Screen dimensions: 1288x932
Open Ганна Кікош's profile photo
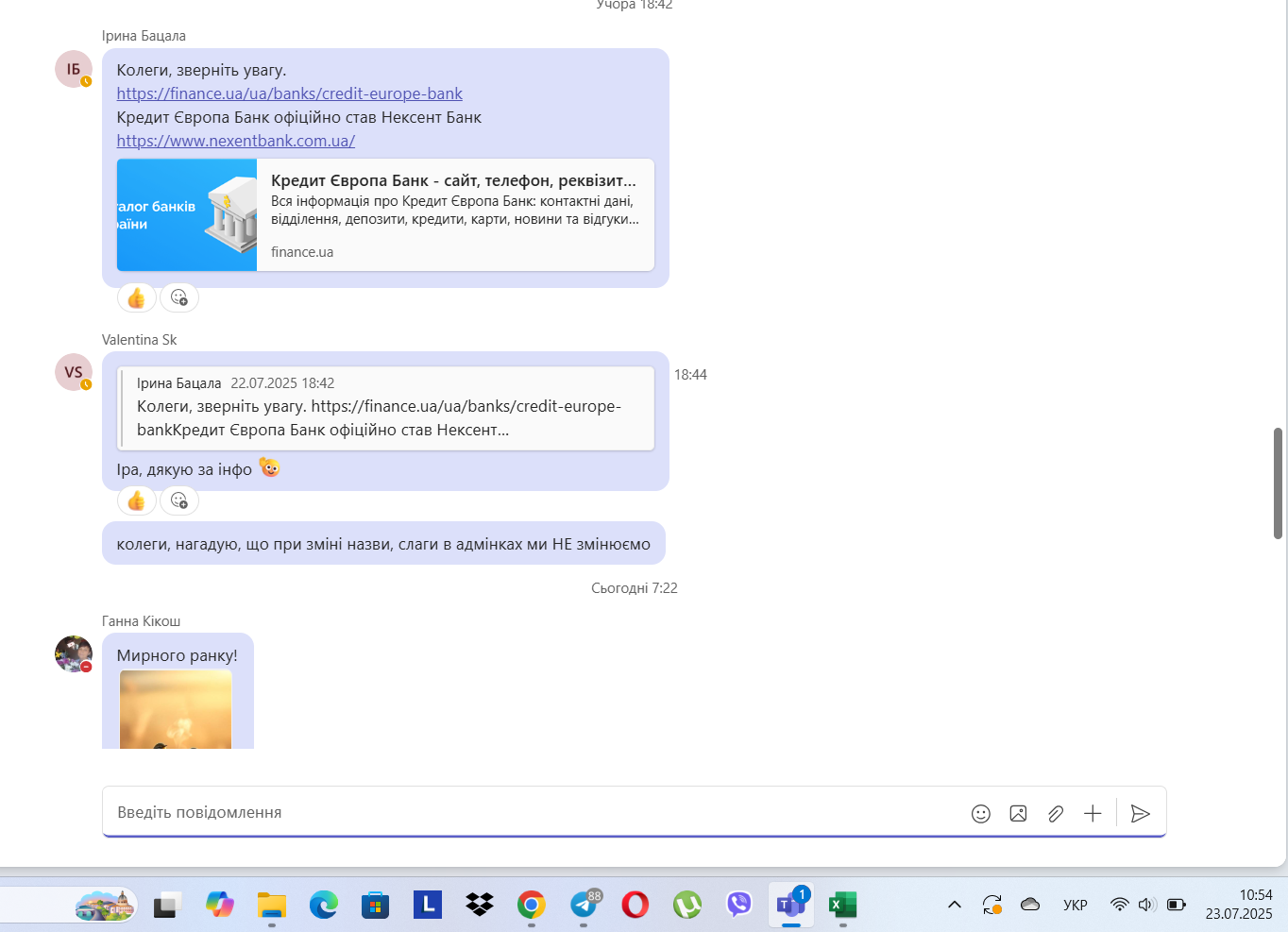(74, 653)
